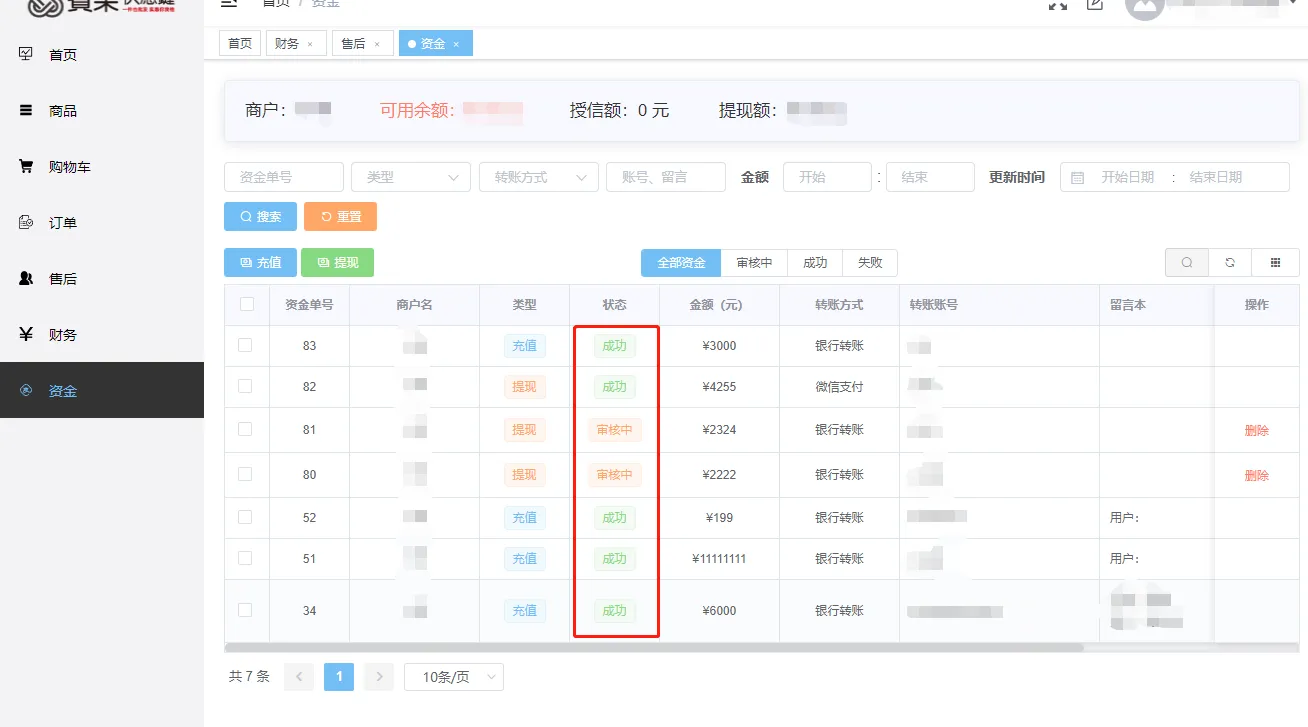Close the 售后 tab
The image size is (1308, 727).
377,44
